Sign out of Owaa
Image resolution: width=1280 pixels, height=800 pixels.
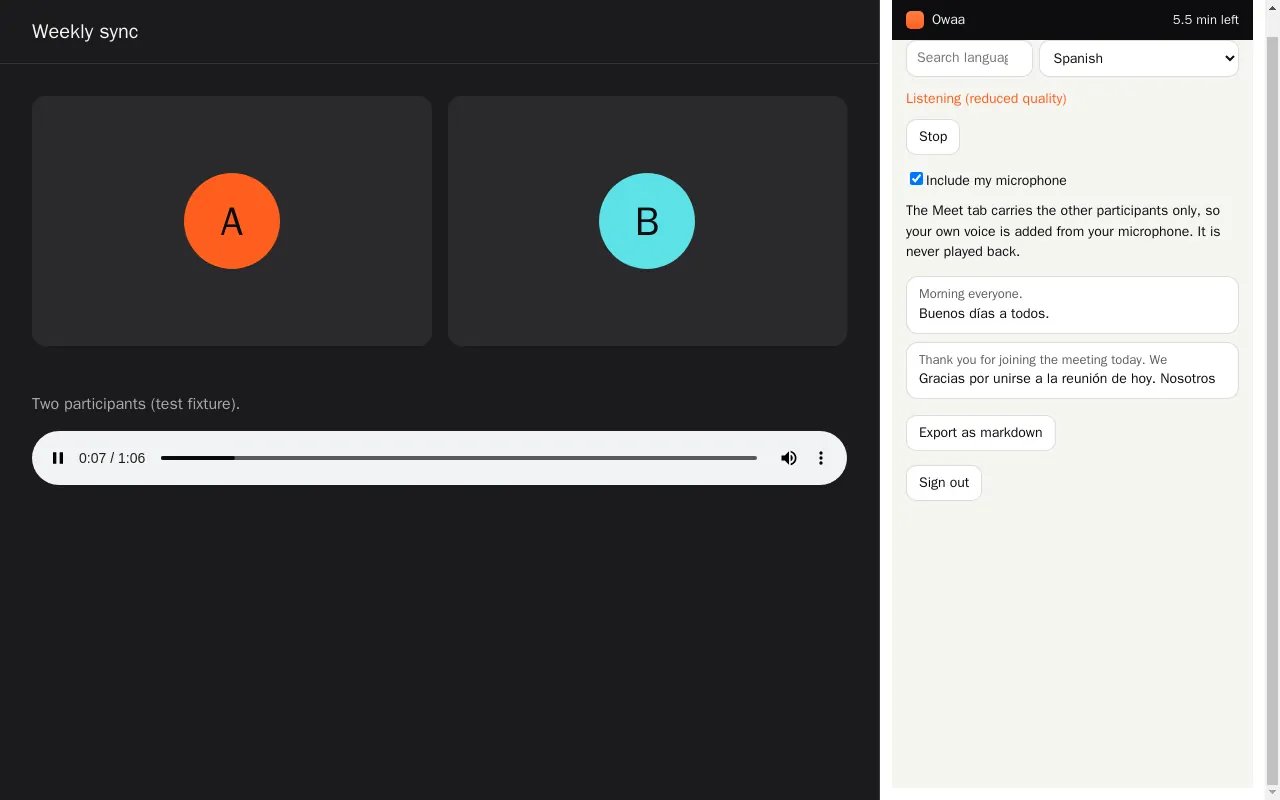tap(944, 483)
